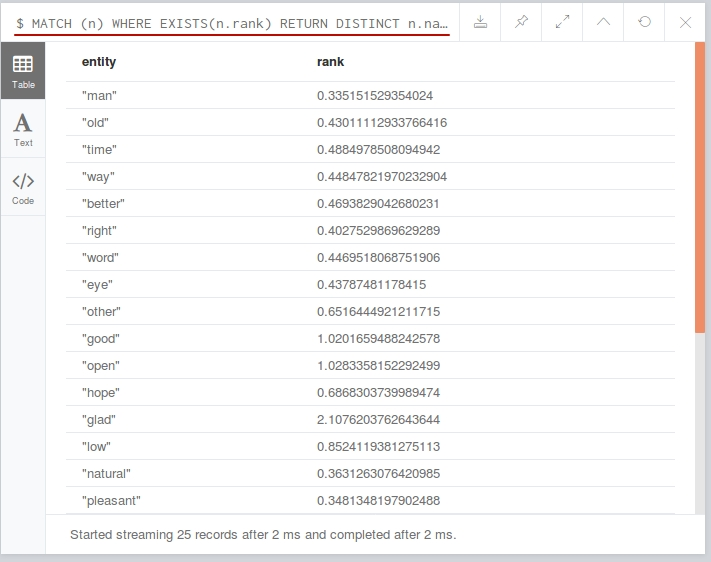Click the entity column header
The width and height of the screenshot is (711, 562).
99,62
